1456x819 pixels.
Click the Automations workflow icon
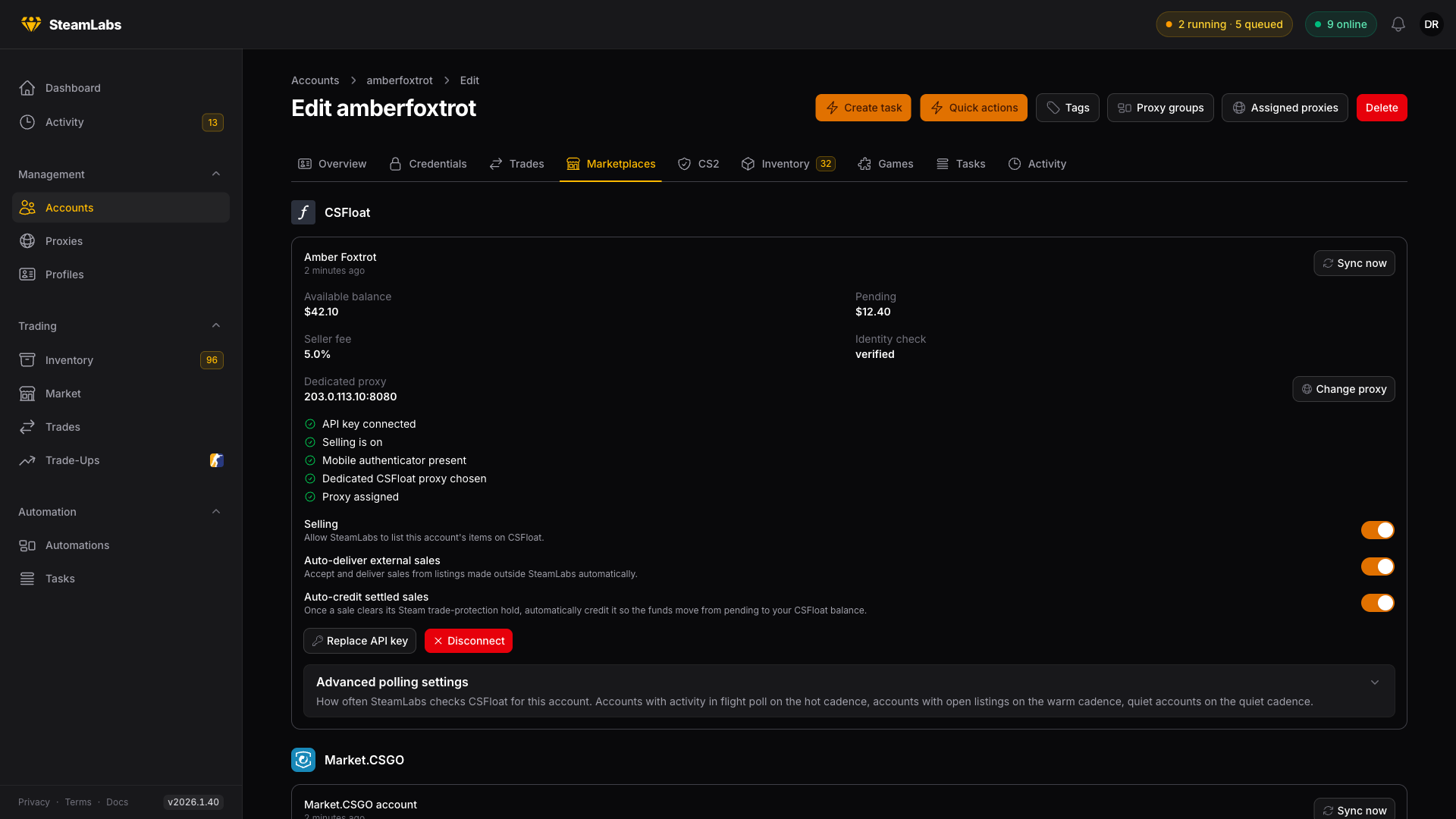click(27, 545)
